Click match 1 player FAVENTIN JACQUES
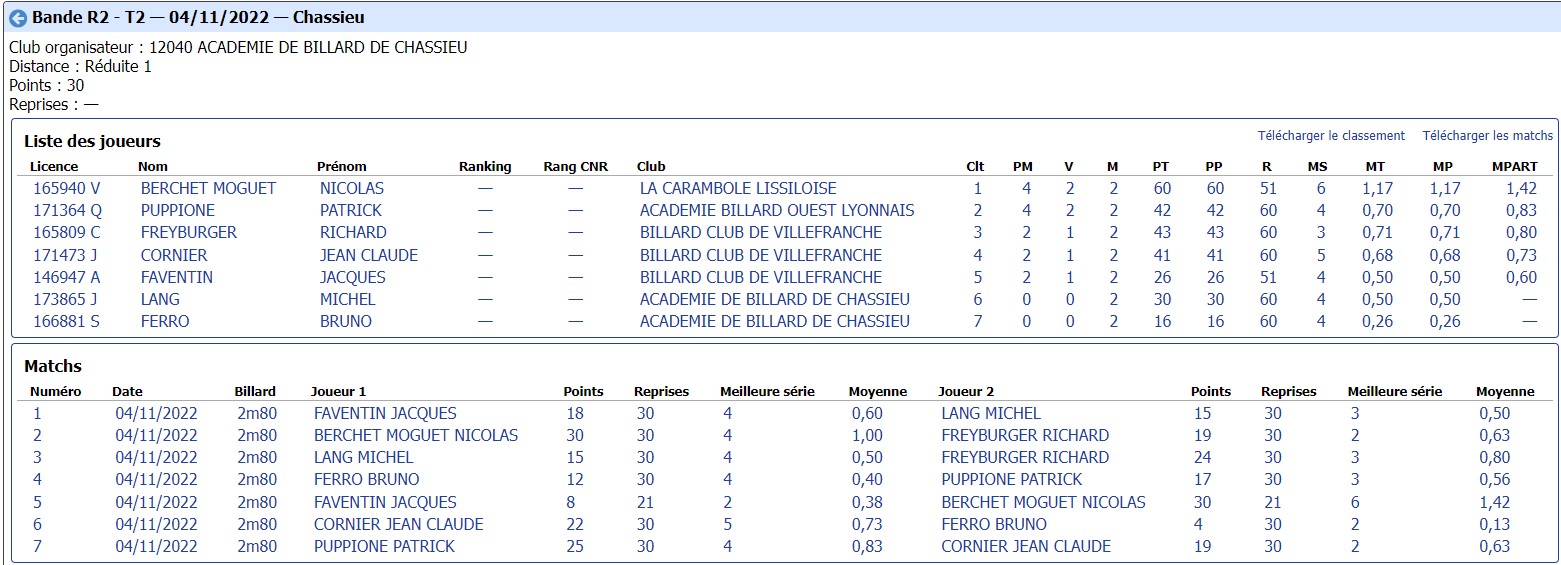The image size is (1561, 565). pos(385,413)
